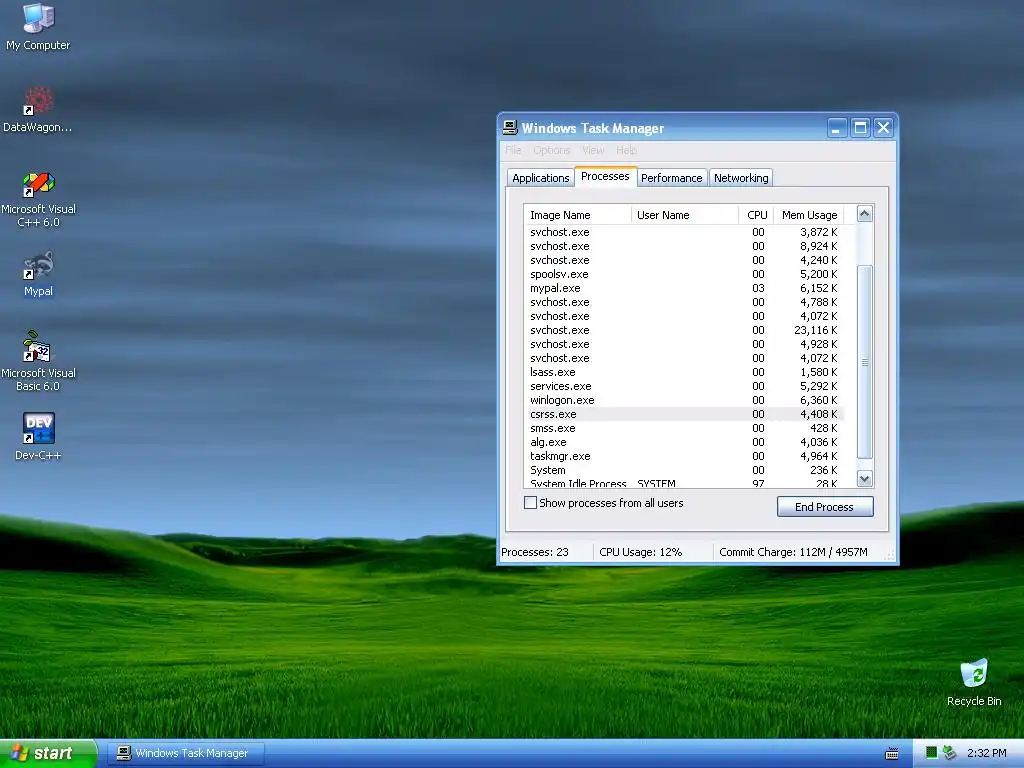Select the System process row
The height and width of the screenshot is (768, 1024).
(x=684, y=470)
